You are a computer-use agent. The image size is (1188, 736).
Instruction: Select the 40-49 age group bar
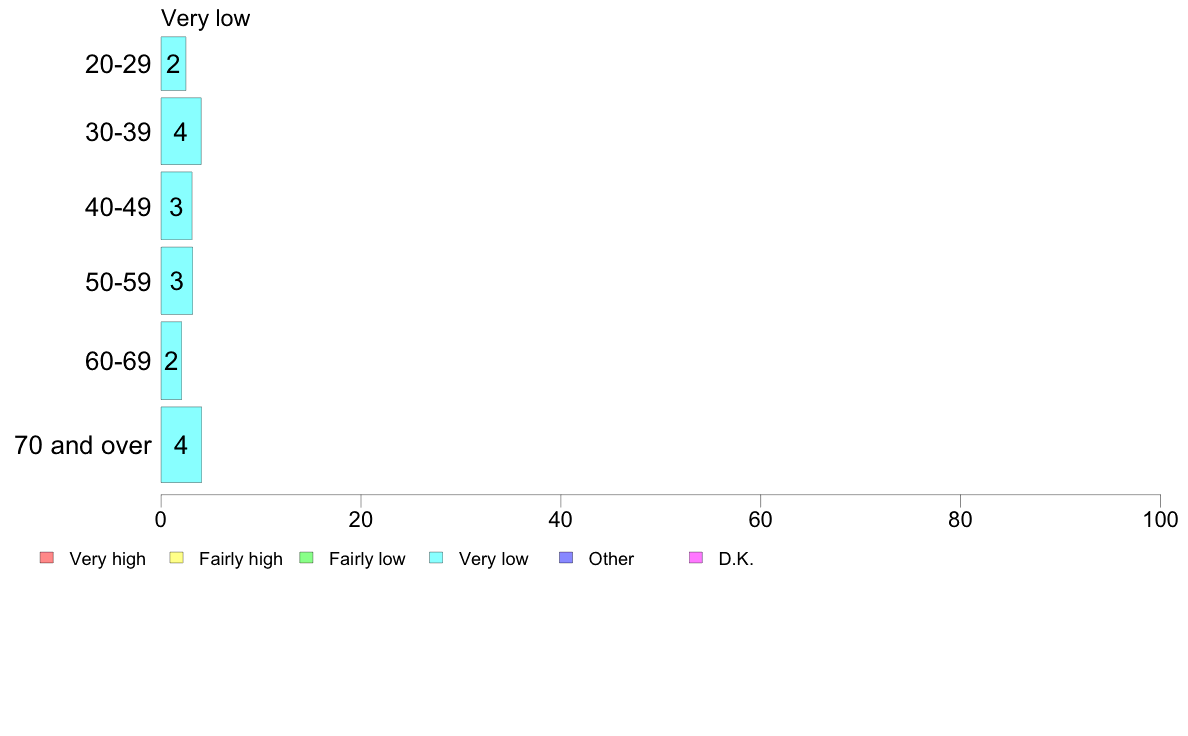click(x=177, y=206)
